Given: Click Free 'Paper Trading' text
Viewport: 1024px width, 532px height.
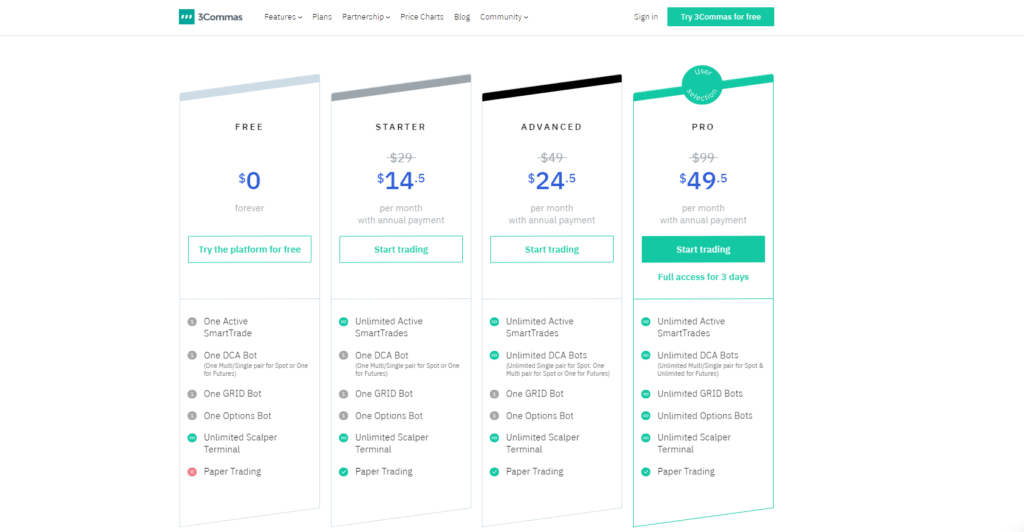Looking at the screenshot, I should (x=232, y=472).
